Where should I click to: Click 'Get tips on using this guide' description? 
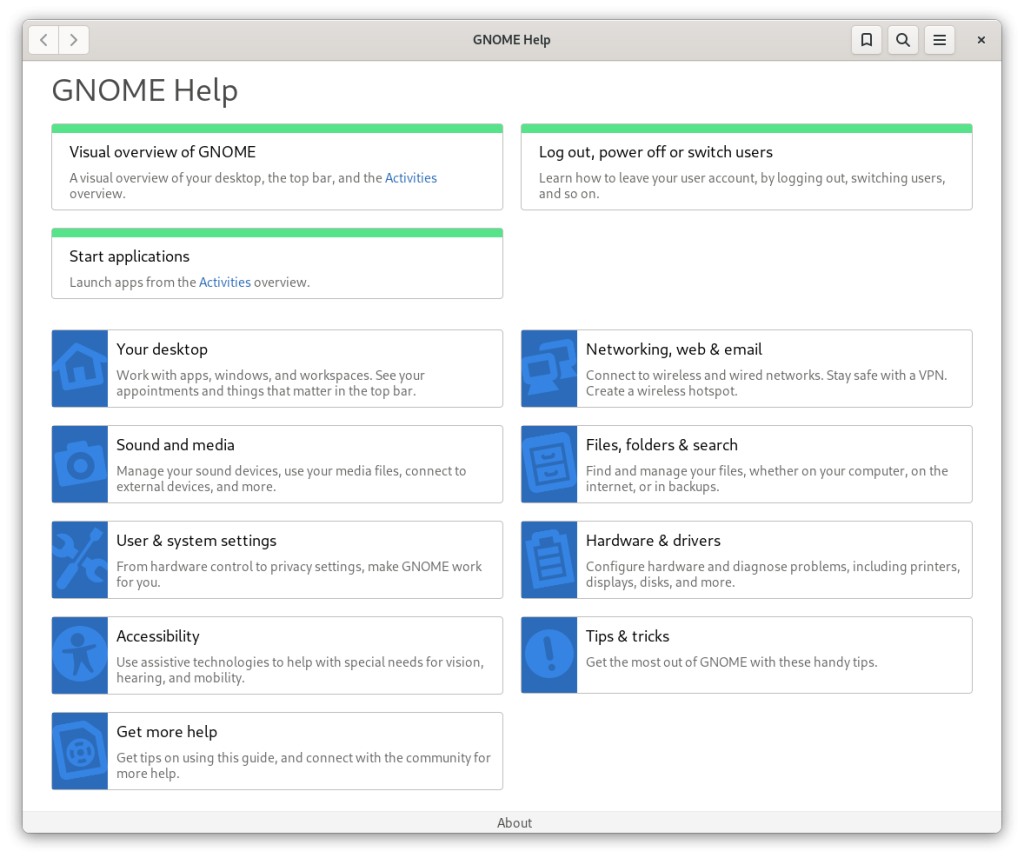coord(304,765)
